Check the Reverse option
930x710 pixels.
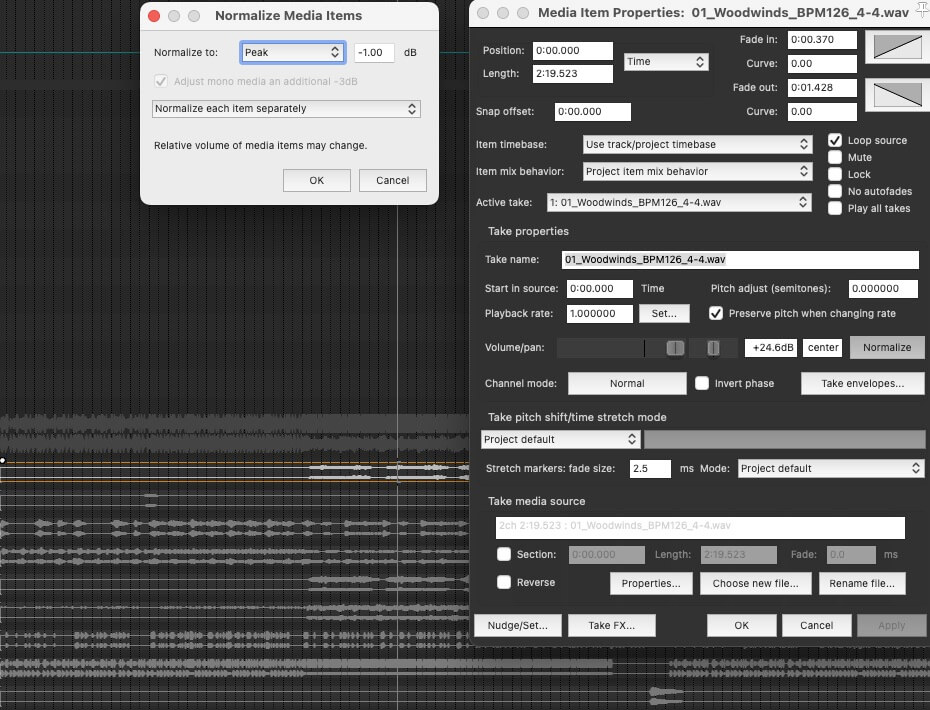pos(504,582)
